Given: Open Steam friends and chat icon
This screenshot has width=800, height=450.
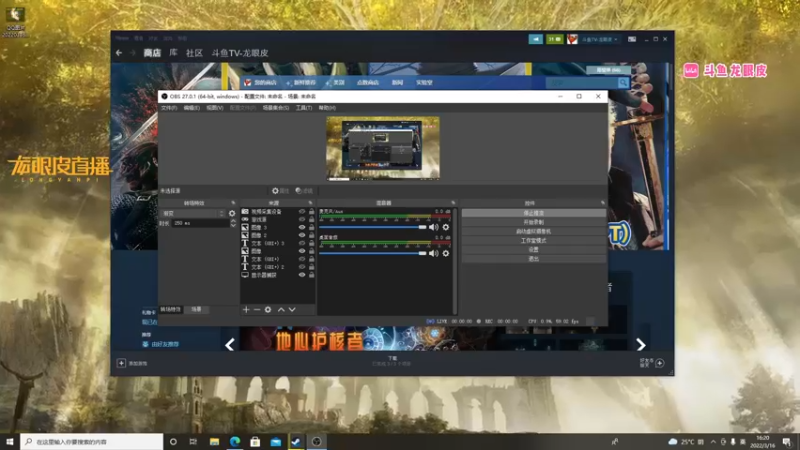Looking at the screenshot, I should [660, 363].
